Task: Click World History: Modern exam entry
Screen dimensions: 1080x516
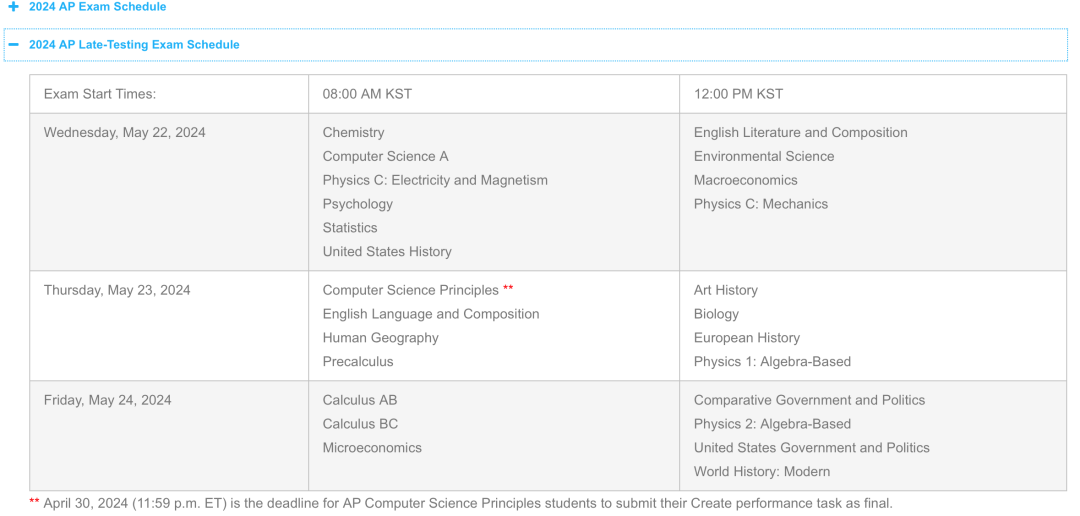Action: pos(761,472)
